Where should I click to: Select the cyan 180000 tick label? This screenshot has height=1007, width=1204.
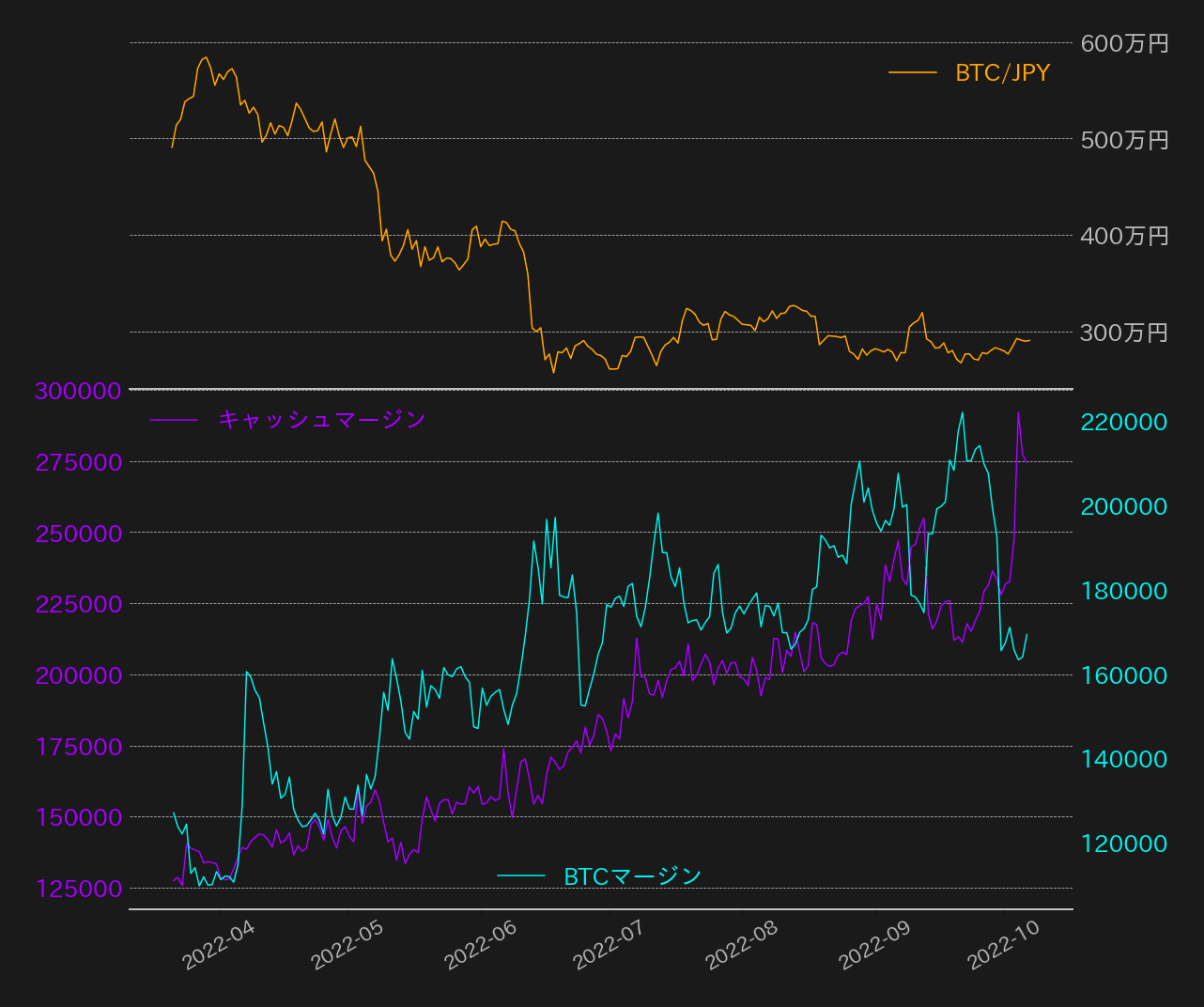[x=1124, y=591]
